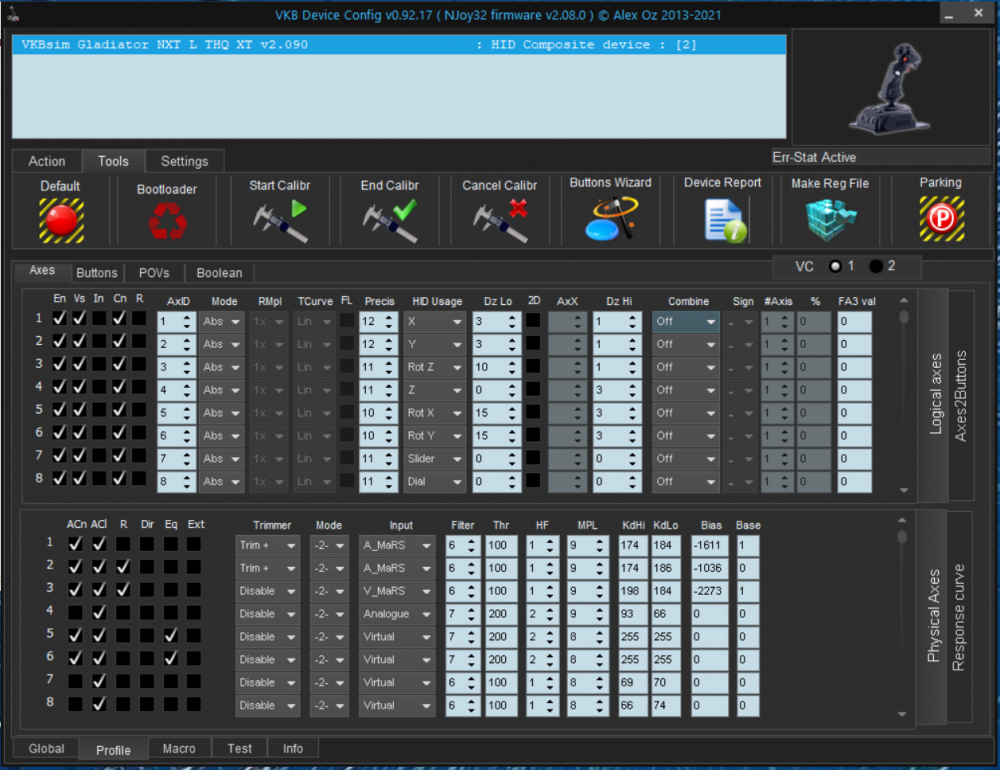Screen dimensions: 1000x770
Task: Switch to the Buttons tab
Action: click(x=97, y=272)
